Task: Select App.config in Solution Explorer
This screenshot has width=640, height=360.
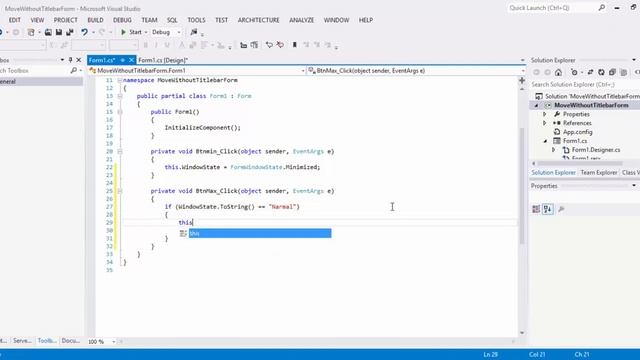Action: pos(578,132)
